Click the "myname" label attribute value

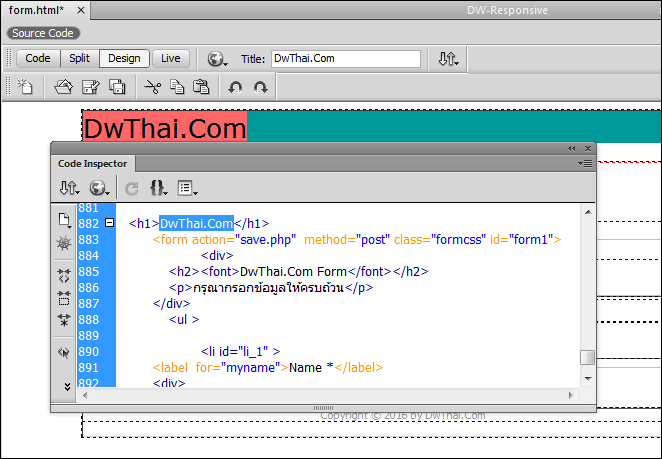[x=250, y=368]
